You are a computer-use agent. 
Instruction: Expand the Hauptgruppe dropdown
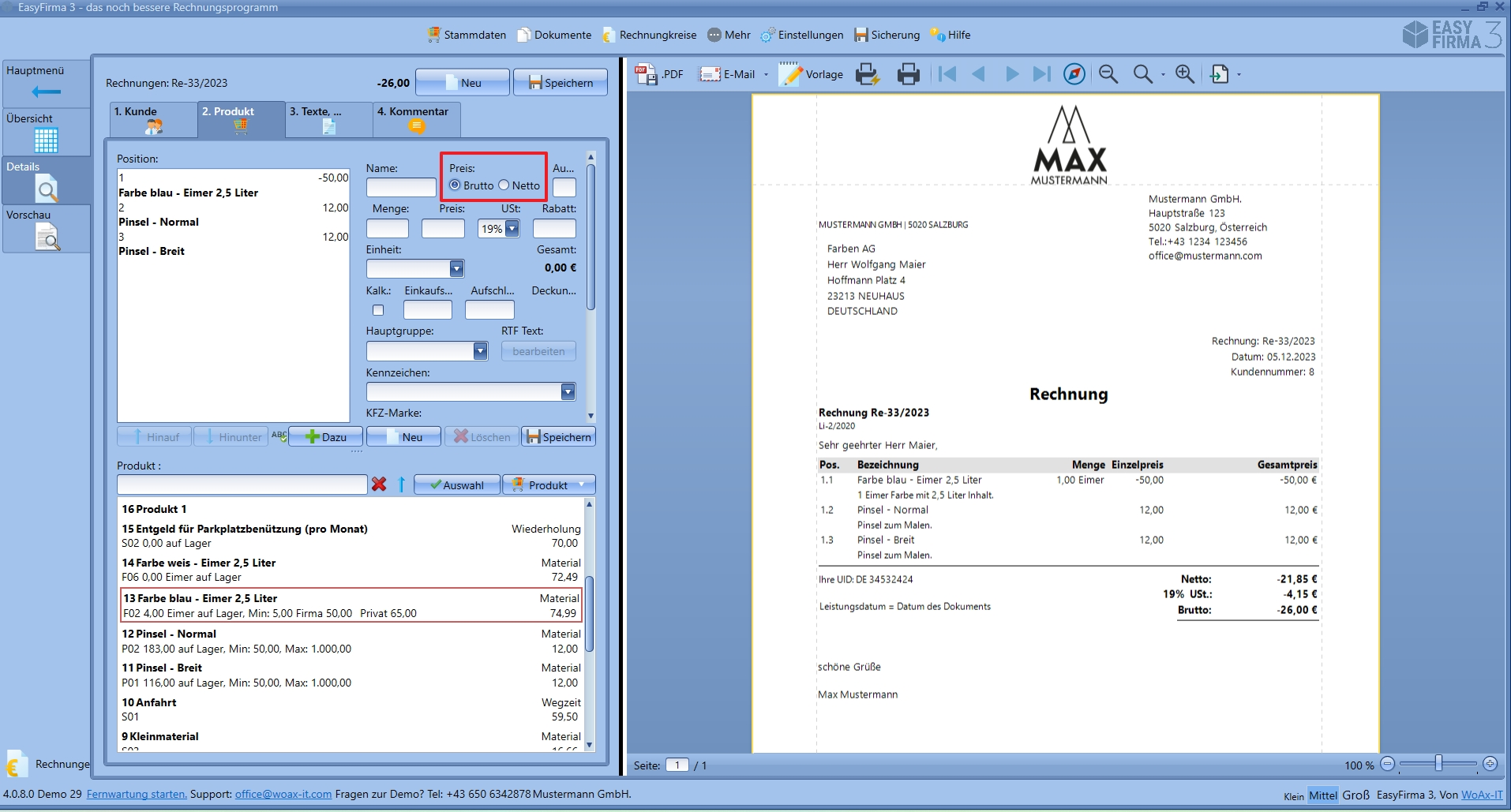click(x=480, y=351)
